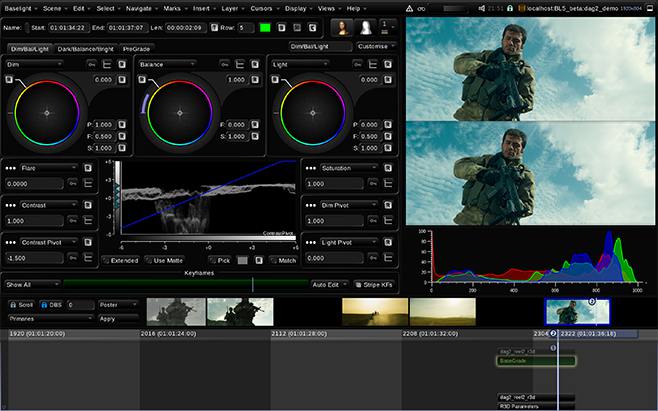
Task: Click the green colour swatch near Row
Action: pos(265,28)
